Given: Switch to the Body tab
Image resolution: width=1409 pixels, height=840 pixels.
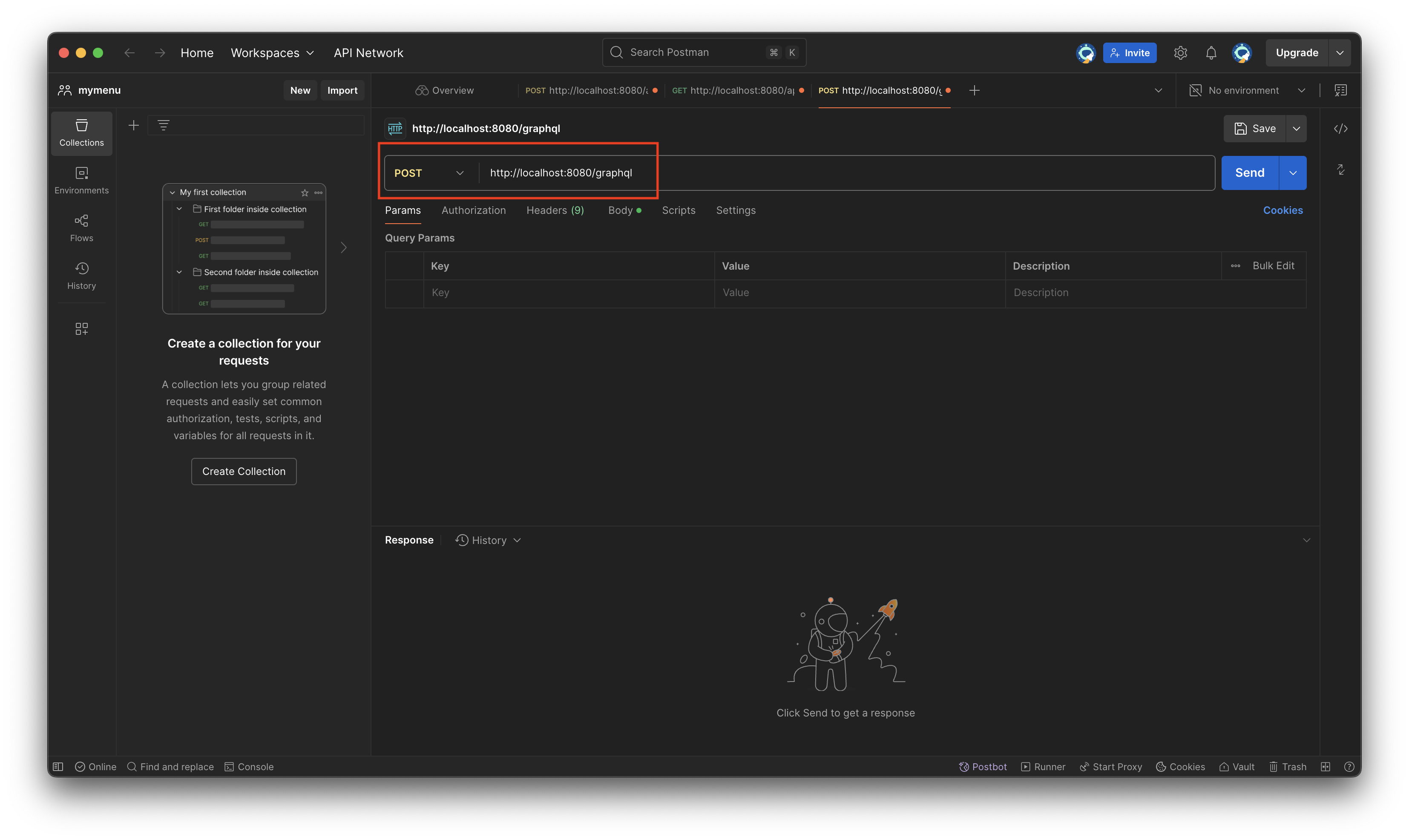Looking at the screenshot, I should pyautogui.click(x=620, y=210).
